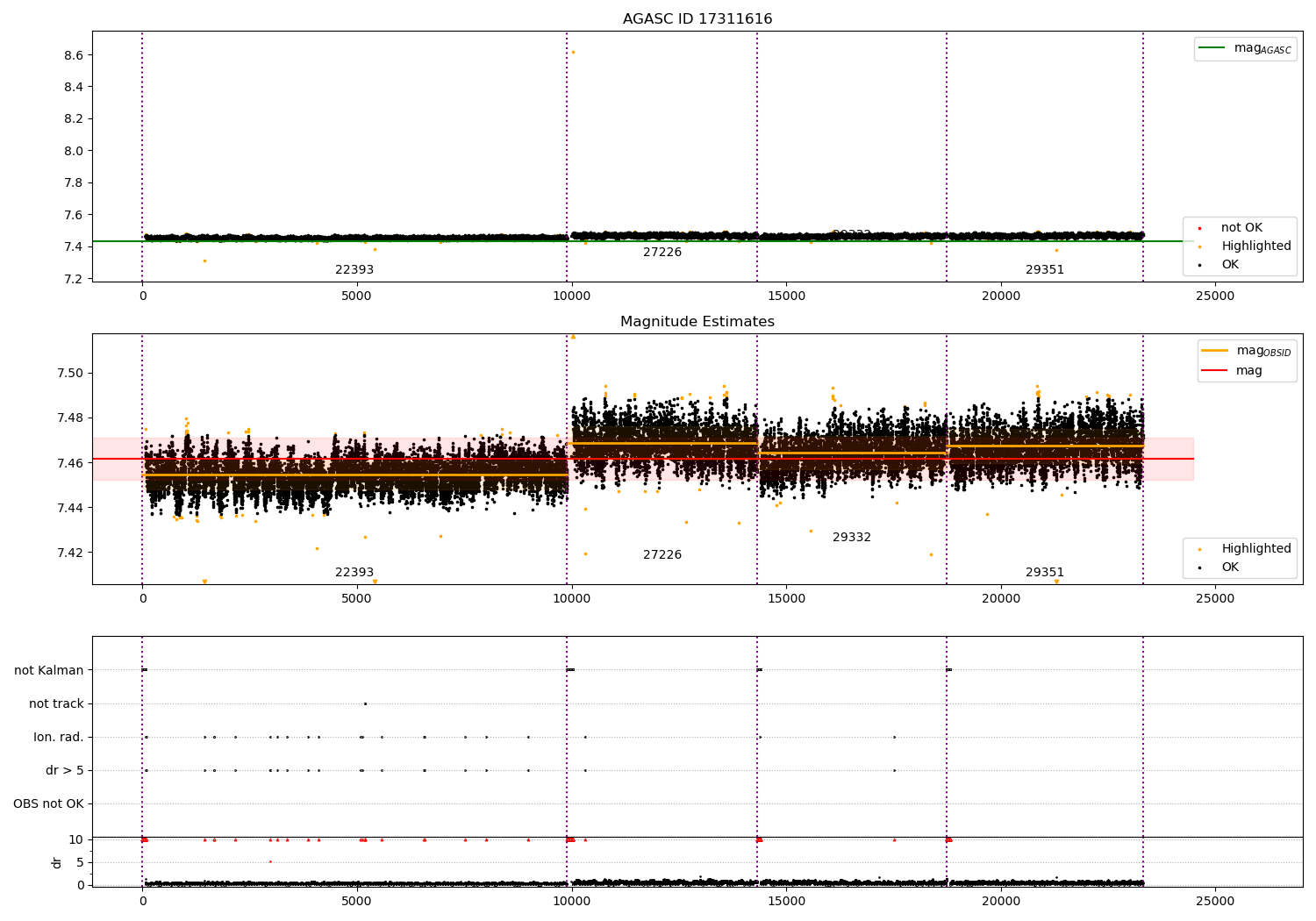Screen dimensions: 1316x921
Task: Click the red 'mag' legend entry
Action: tap(1232, 371)
